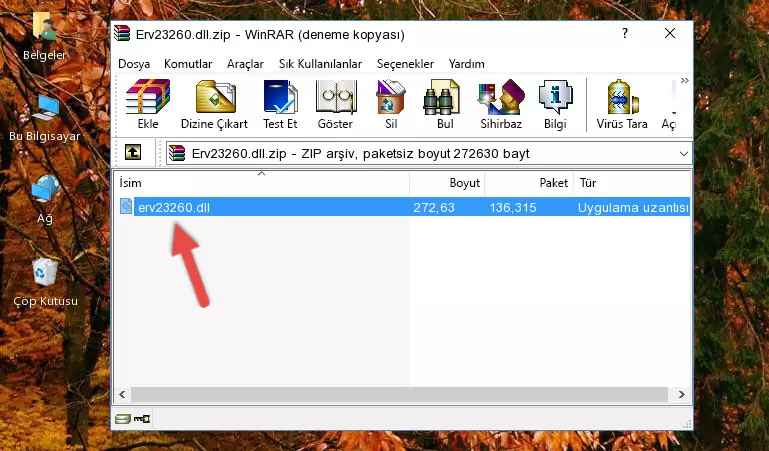Click the archive icon in address bar

(177, 153)
